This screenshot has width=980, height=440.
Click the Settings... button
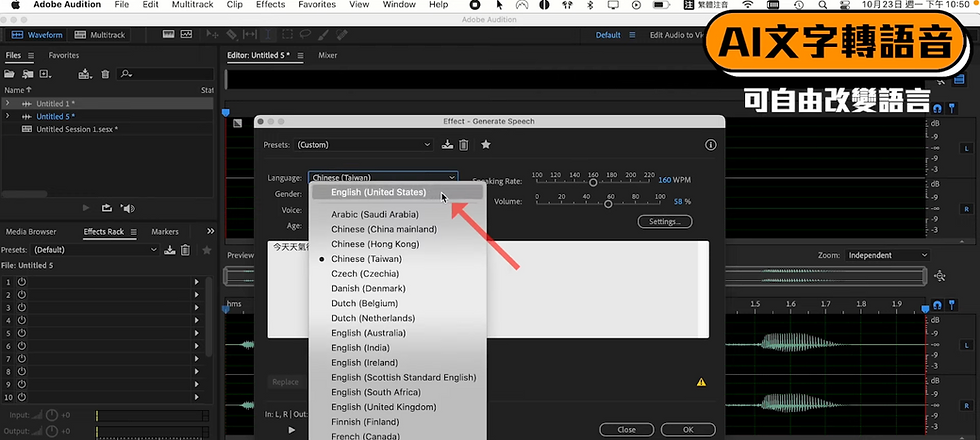(x=665, y=222)
